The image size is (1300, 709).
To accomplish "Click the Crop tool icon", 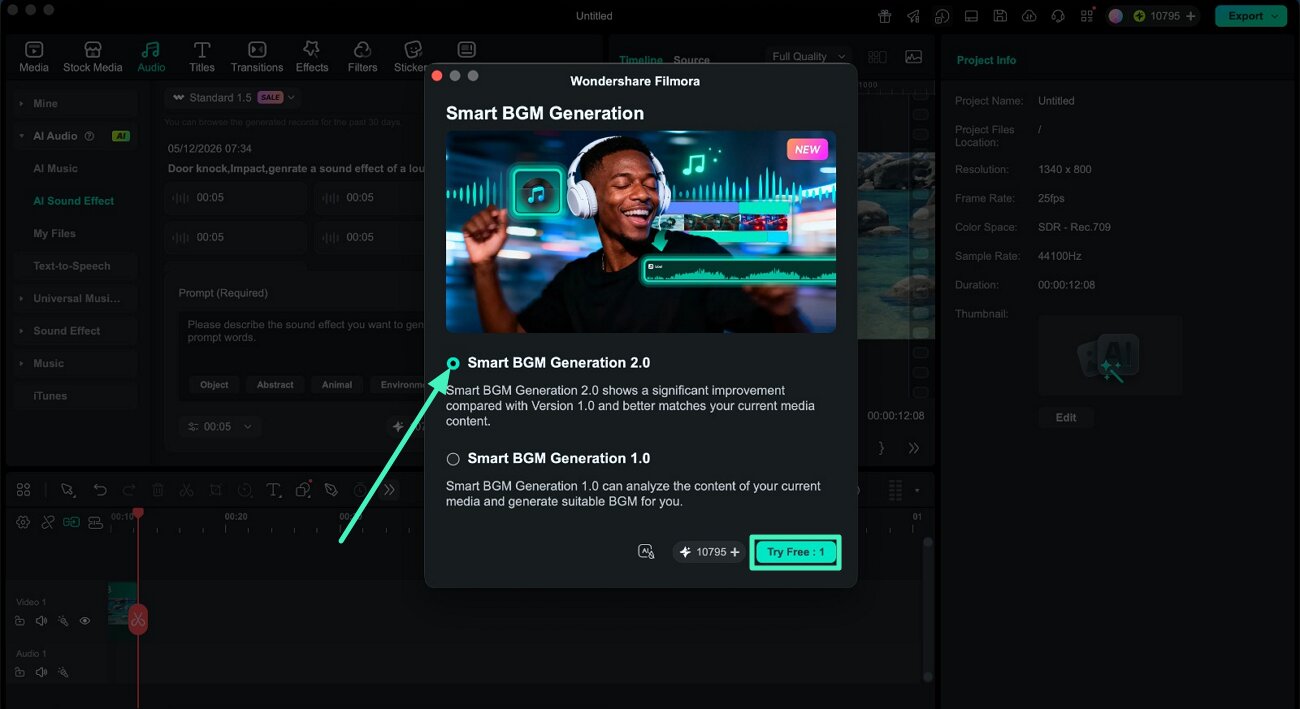I will coord(215,490).
